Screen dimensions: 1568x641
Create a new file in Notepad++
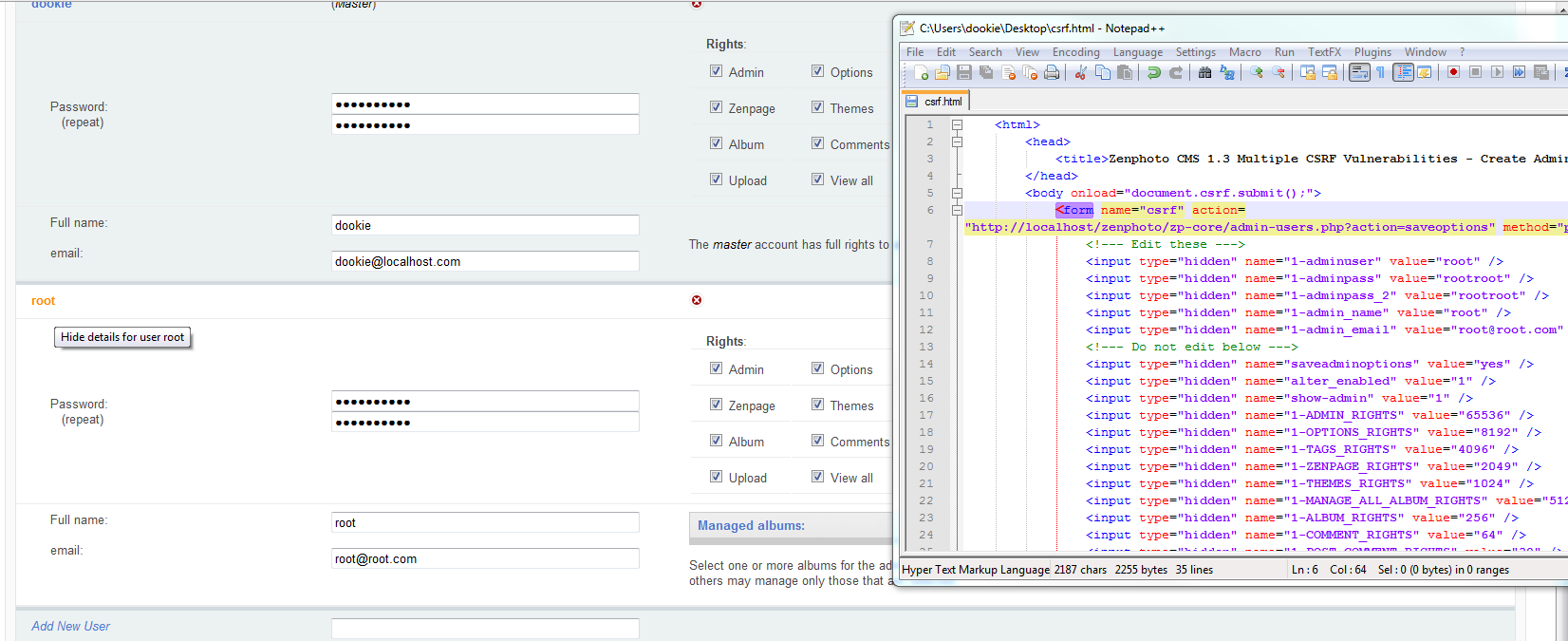pyautogui.click(x=921, y=72)
